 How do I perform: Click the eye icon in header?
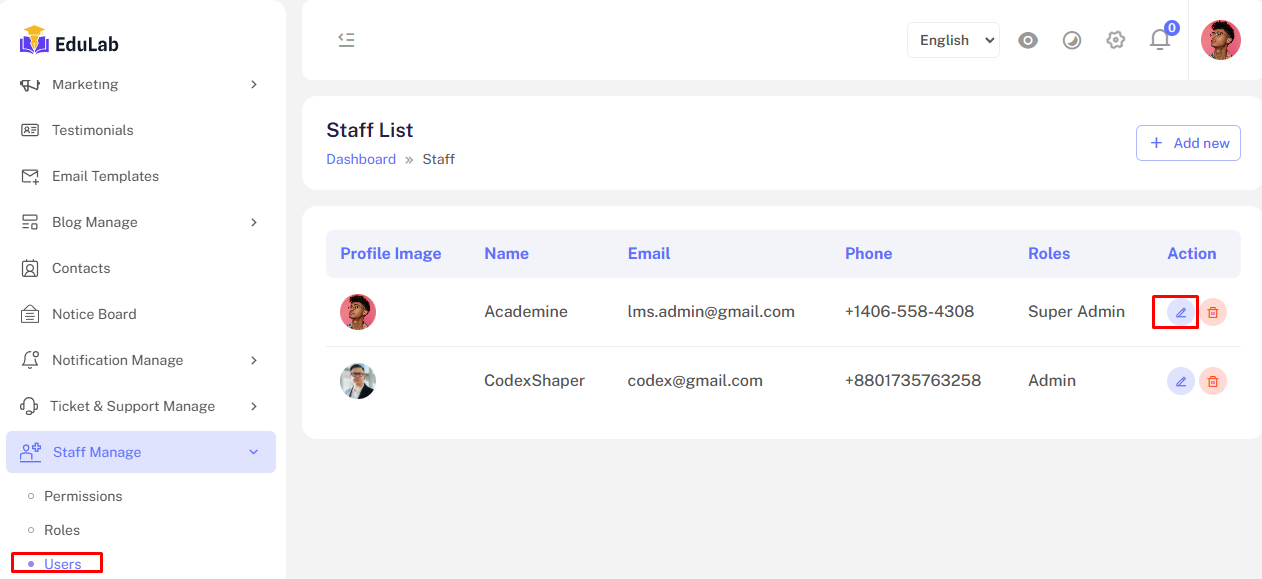click(x=1027, y=40)
